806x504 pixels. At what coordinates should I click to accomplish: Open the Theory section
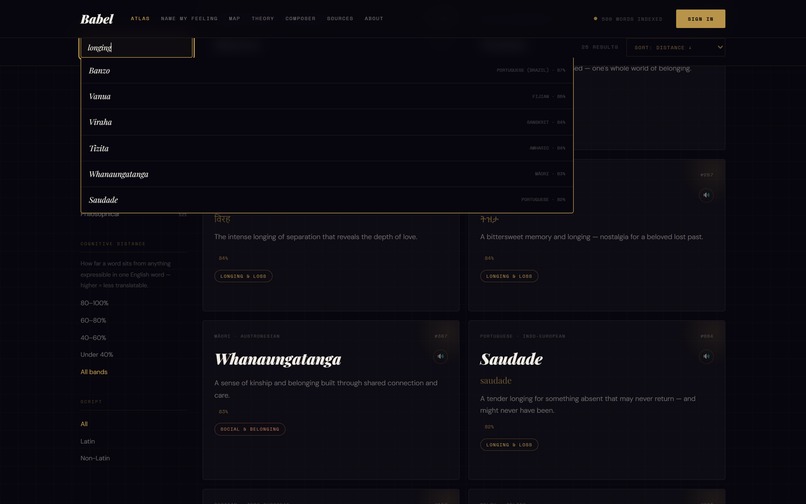point(263,19)
